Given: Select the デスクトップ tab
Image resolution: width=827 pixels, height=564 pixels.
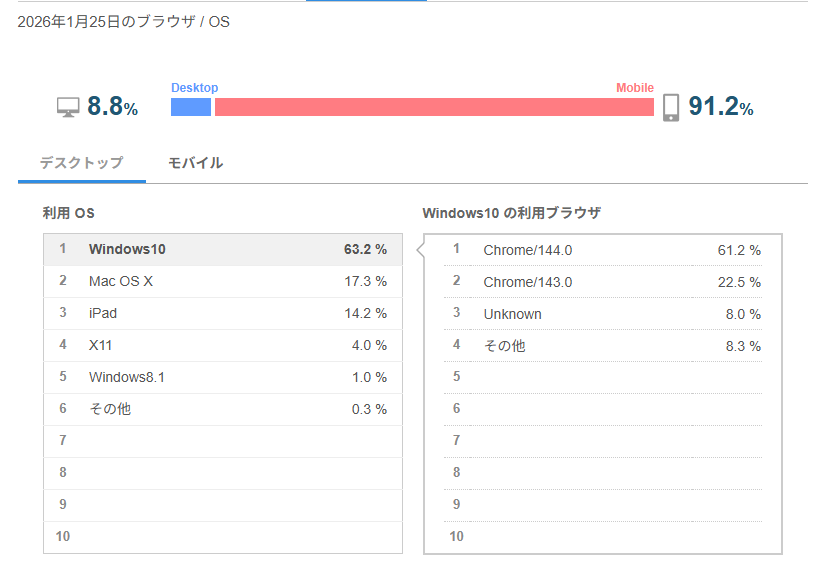Looking at the screenshot, I should pyautogui.click(x=81, y=163).
